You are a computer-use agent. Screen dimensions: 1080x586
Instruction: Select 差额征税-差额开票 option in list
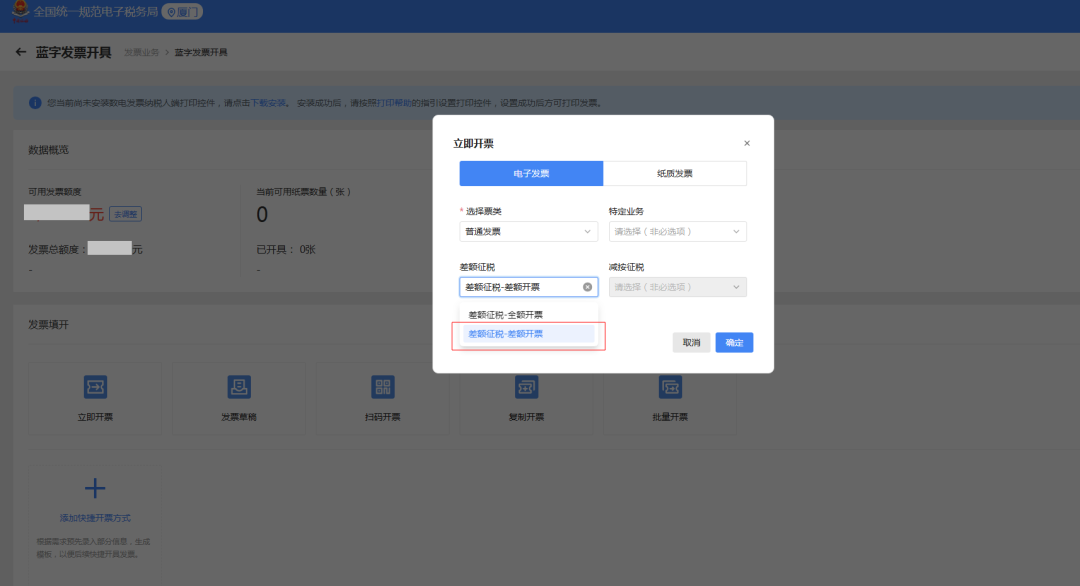coord(528,334)
